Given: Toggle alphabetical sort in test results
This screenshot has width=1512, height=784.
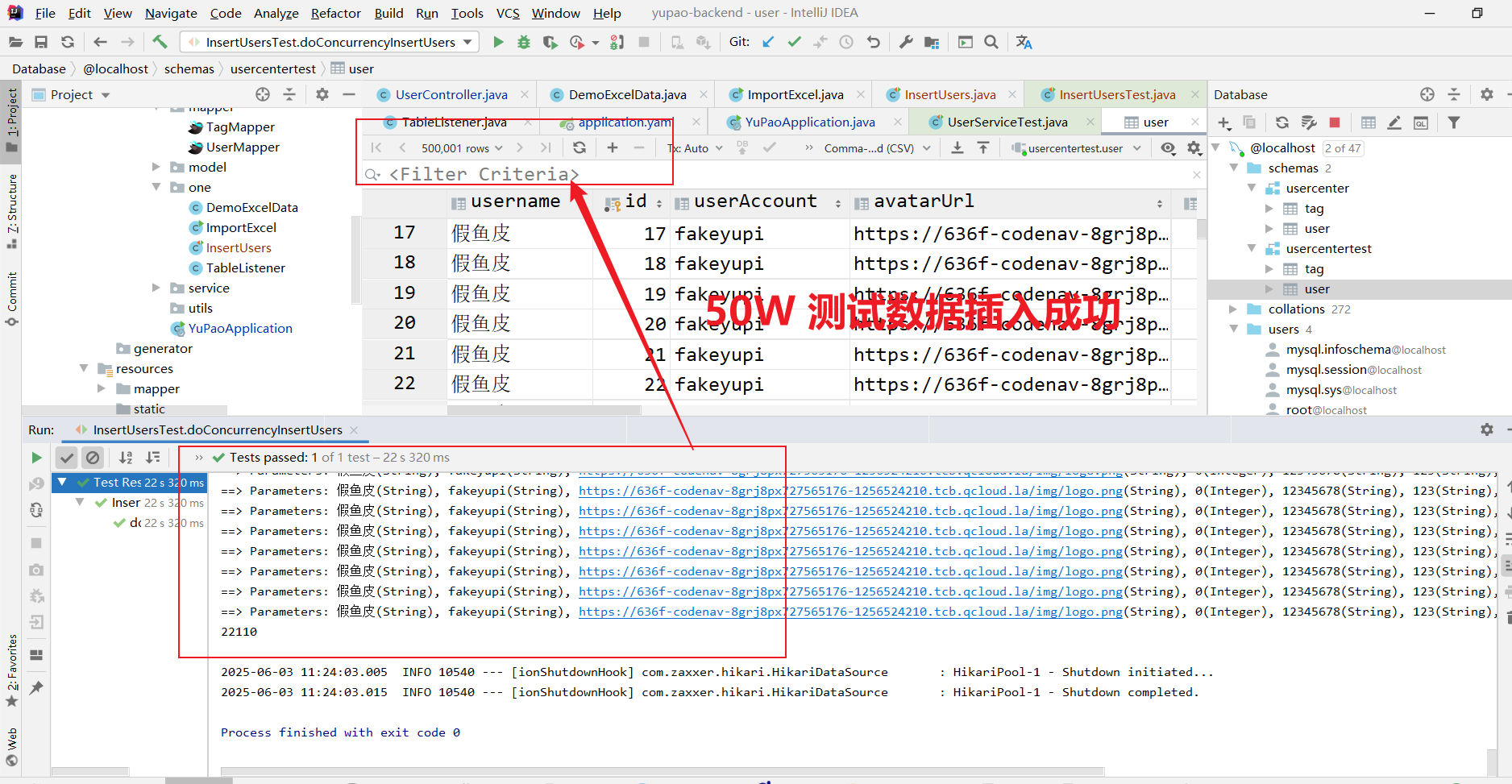Looking at the screenshot, I should 126,458.
